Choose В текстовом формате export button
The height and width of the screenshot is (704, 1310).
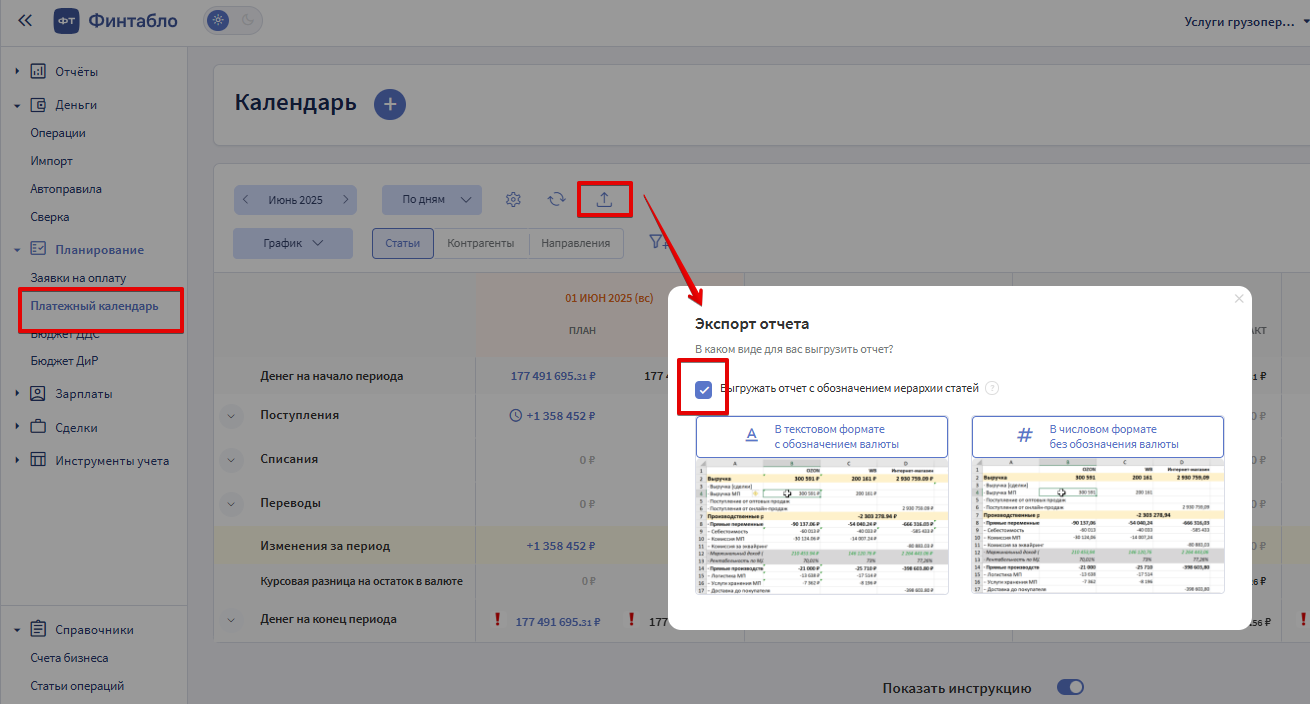click(822, 436)
